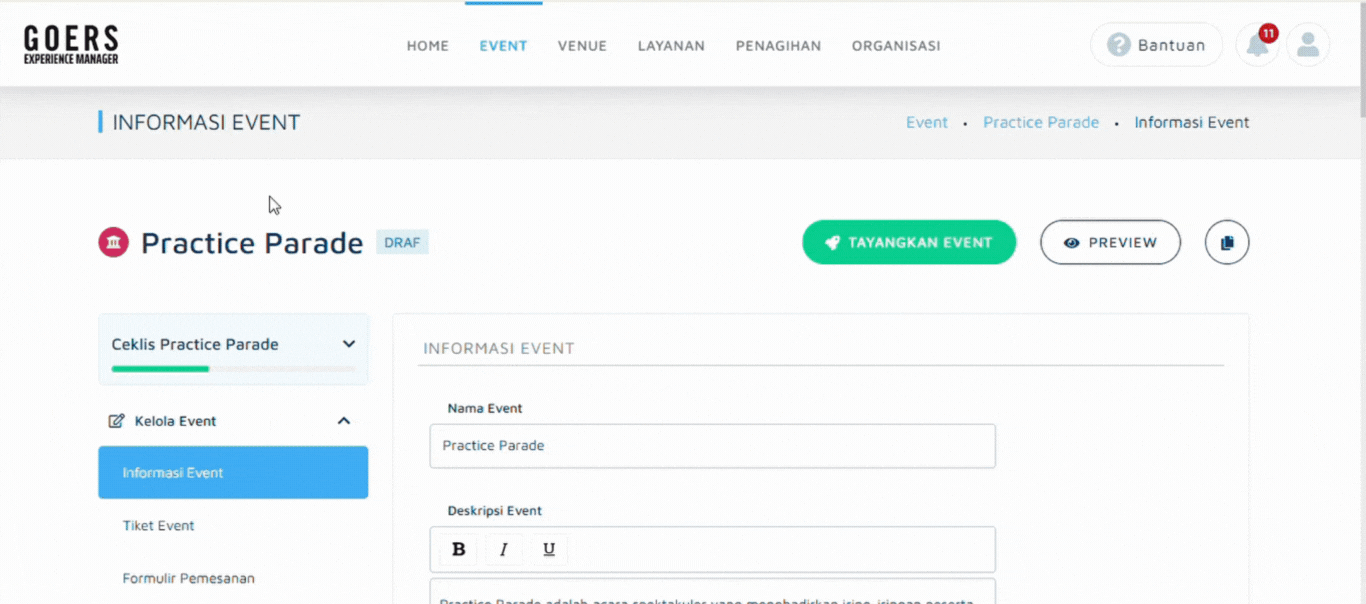Open the EVENT menu tab
1366x604 pixels.
503,46
